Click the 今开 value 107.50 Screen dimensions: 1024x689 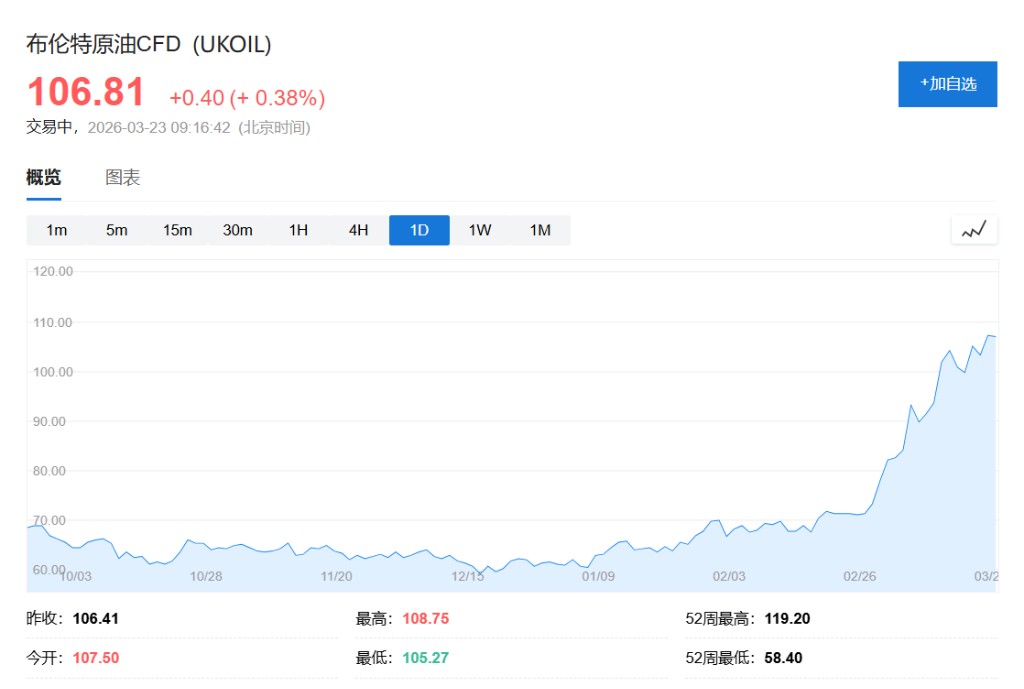[x=96, y=658]
